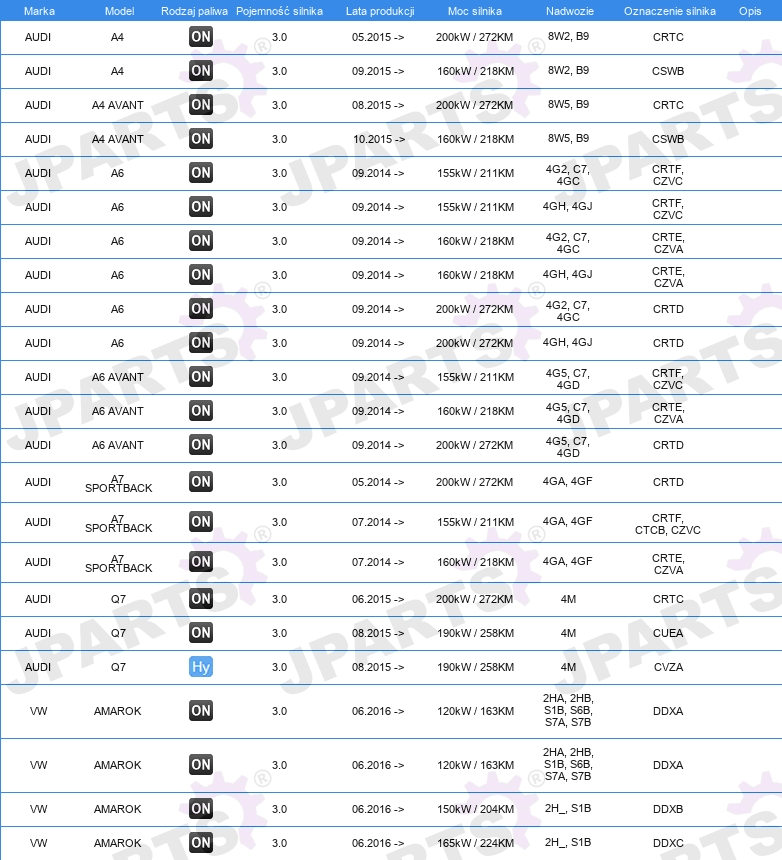Select the 'CRTF, CTCB, CZVC' engine code cell
The width and height of the screenshot is (782, 860).
coord(668,524)
